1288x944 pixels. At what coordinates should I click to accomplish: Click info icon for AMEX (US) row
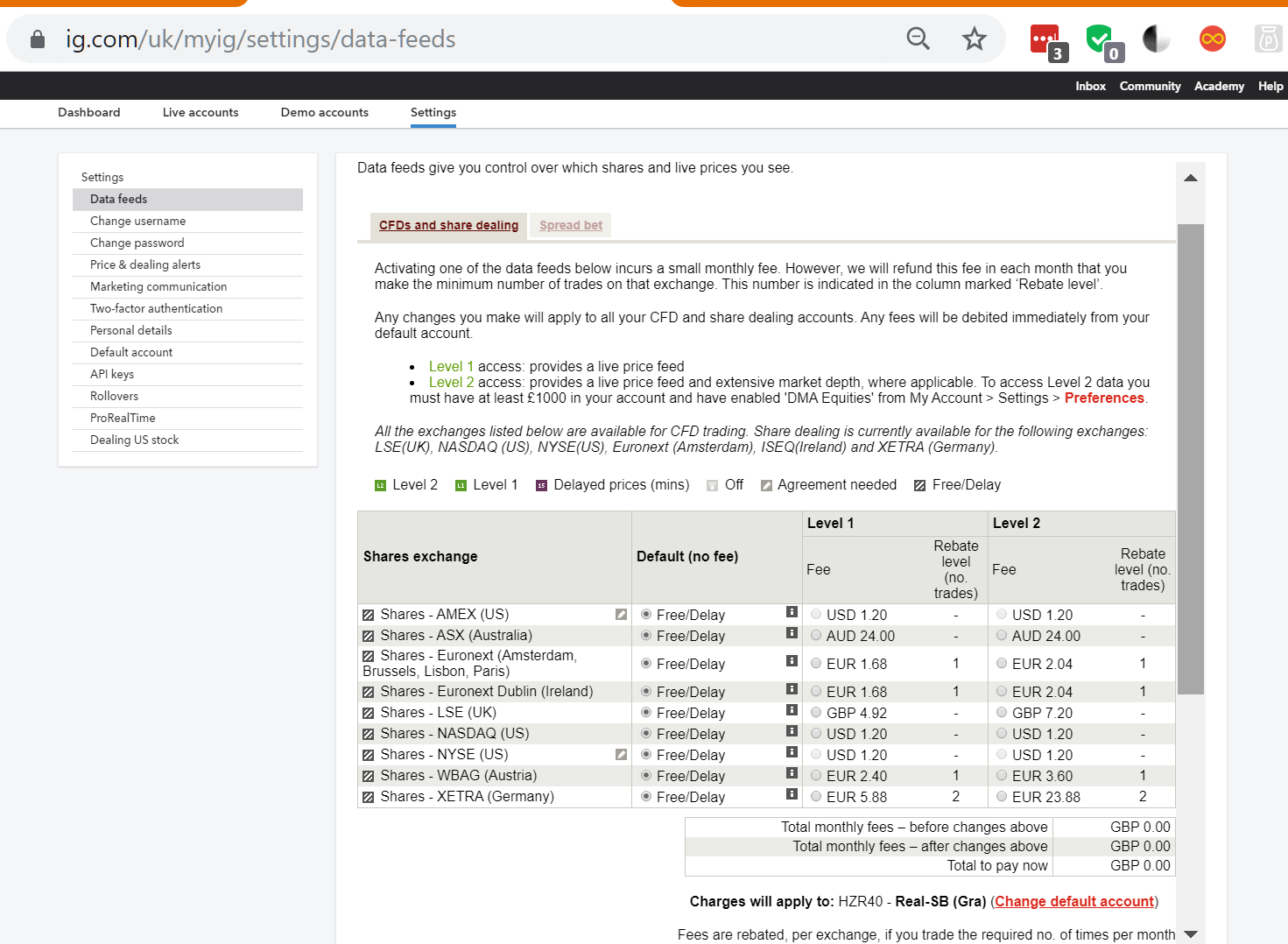[x=792, y=612]
